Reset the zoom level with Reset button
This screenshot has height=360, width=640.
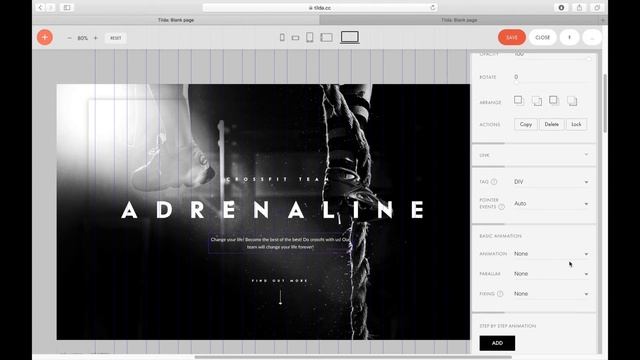click(x=116, y=38)
